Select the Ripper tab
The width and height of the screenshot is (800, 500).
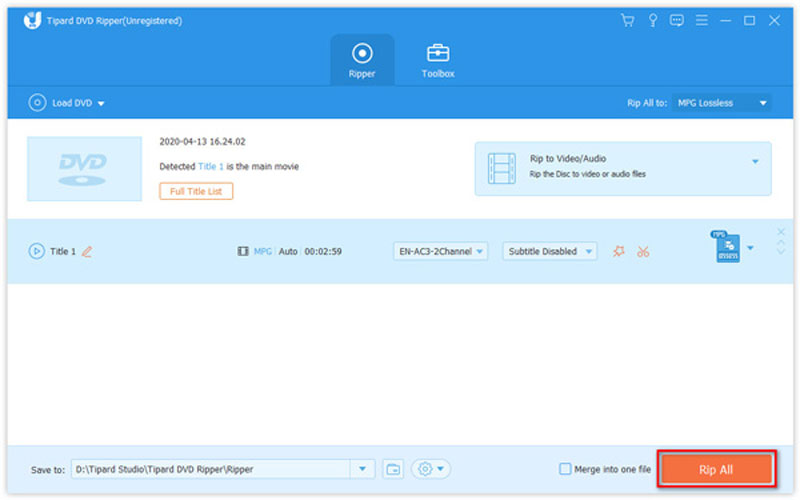(362, 59)
